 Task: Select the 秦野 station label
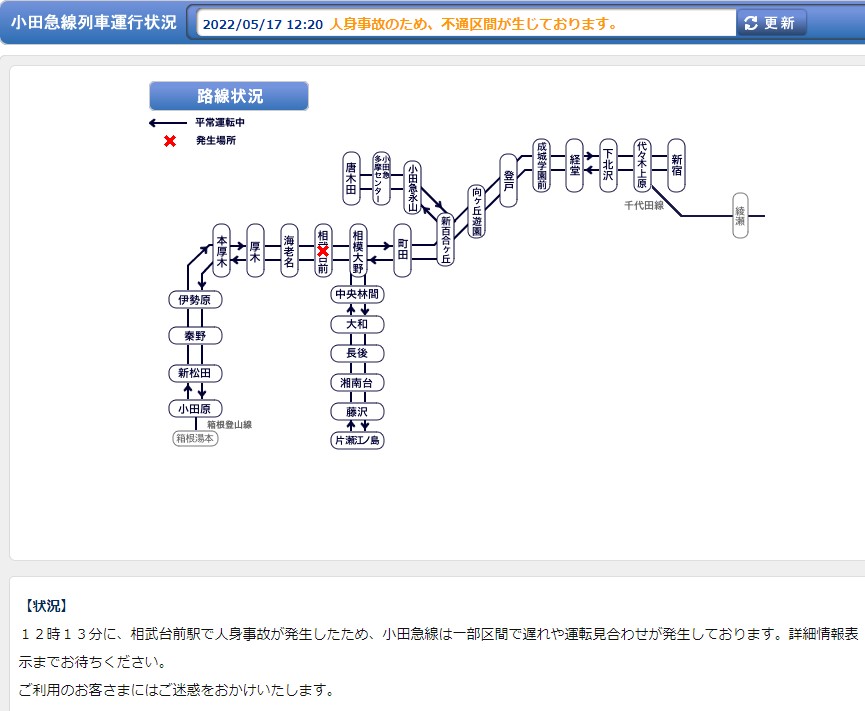195,335
